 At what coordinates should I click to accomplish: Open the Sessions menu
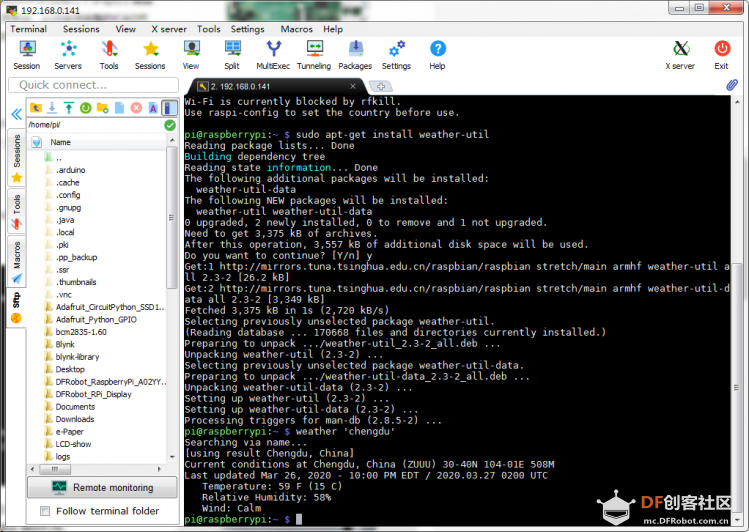(x=81, y=29)
